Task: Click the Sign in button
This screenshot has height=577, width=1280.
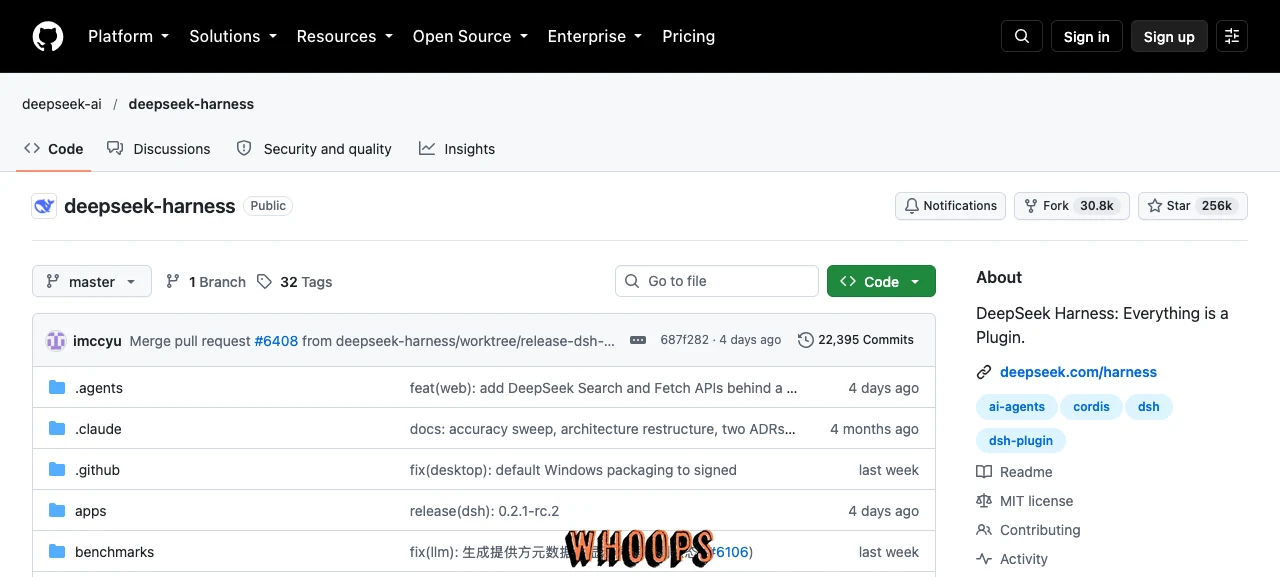Action: 1087,36
